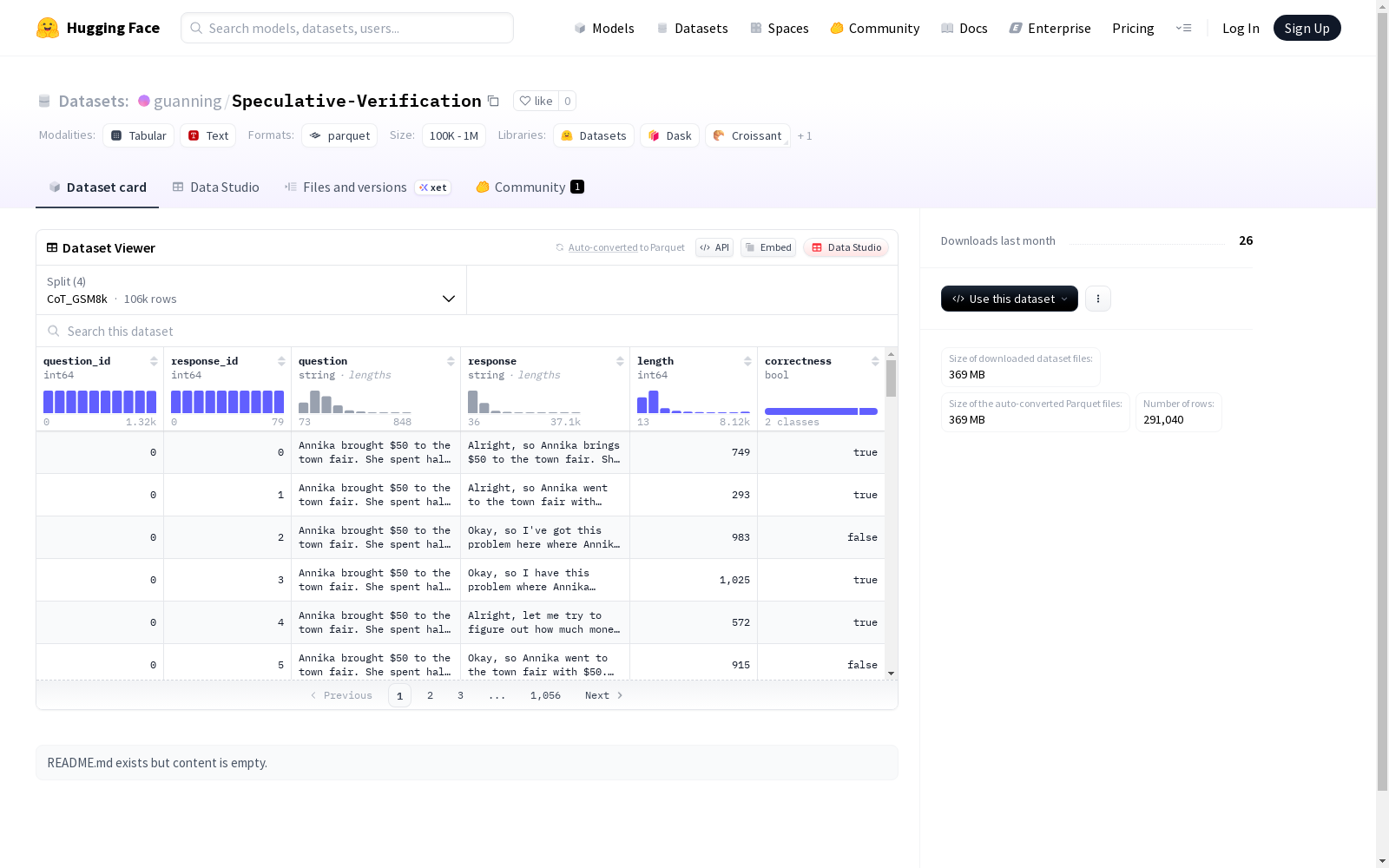Click the heart like button

tap(536, 101)
